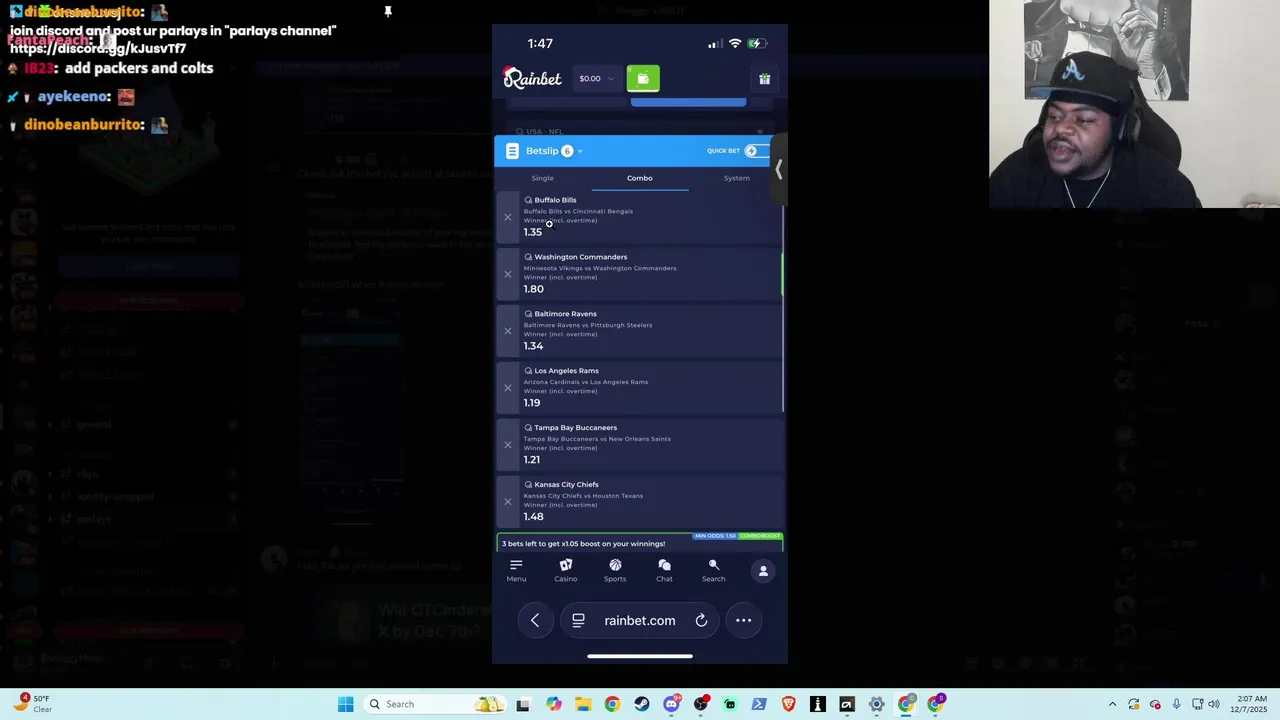Open Search in bottom navigation
1280x720 pixels.
(713, 570)
